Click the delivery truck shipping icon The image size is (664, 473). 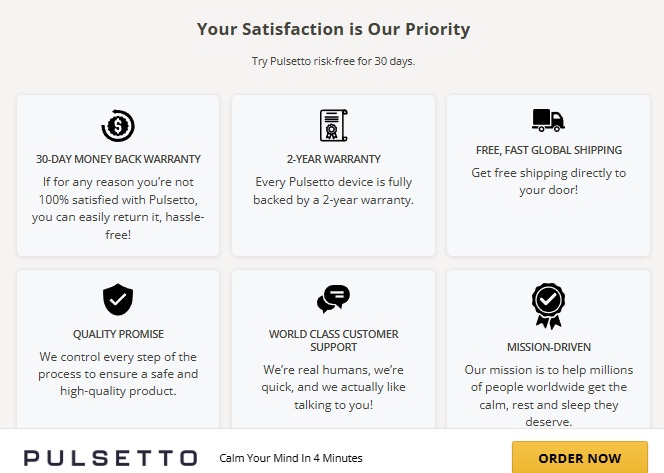(x=548, y=120)
